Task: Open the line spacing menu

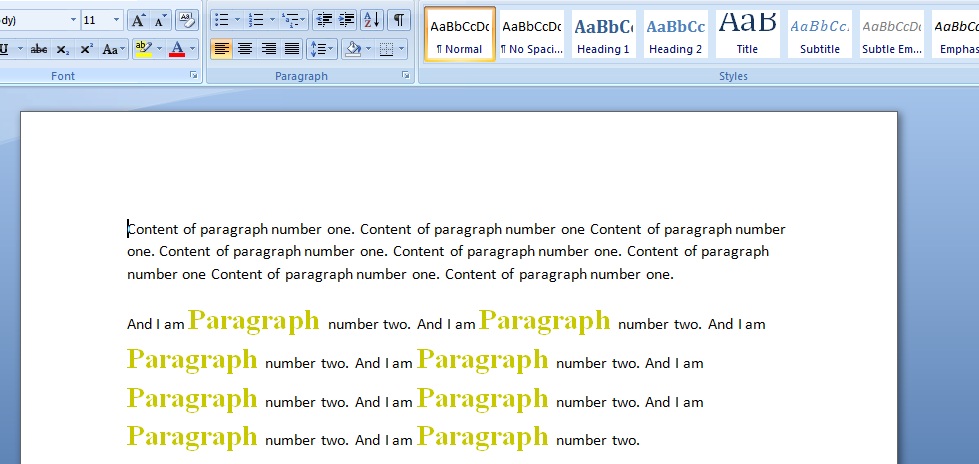Action: 322,49
